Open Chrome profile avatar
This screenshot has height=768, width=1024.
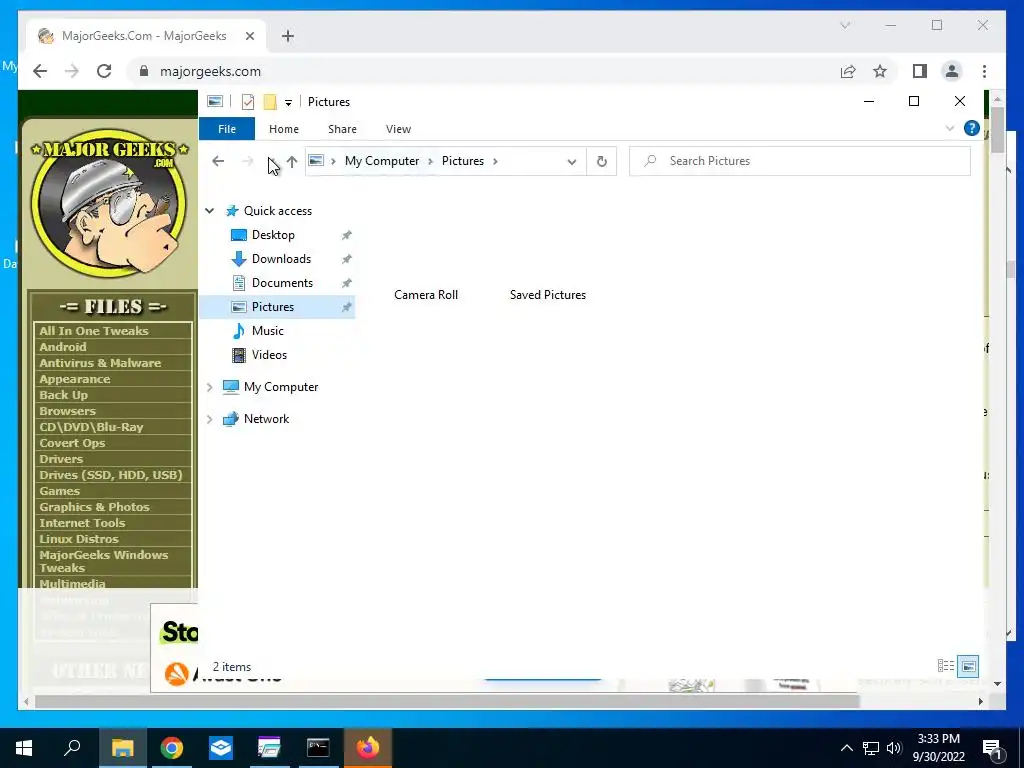[952, 71]
